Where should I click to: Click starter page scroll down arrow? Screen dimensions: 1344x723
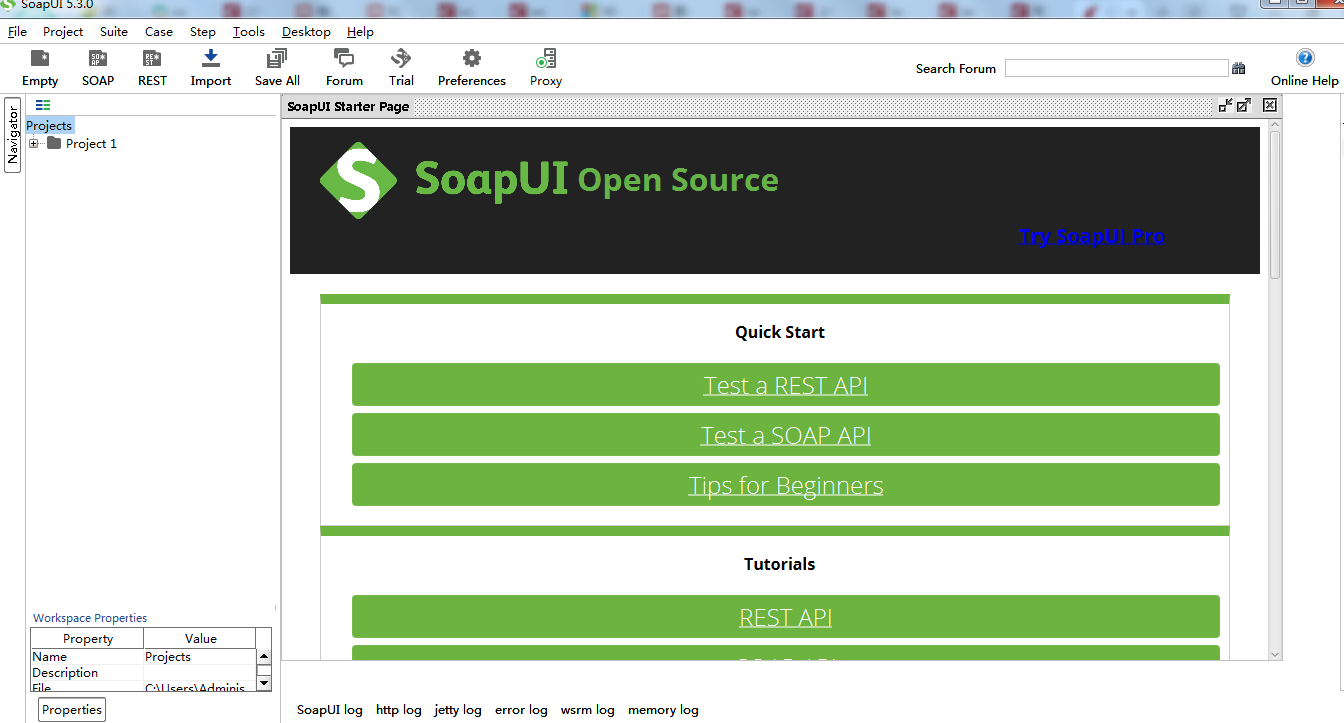click(1275, 654)
